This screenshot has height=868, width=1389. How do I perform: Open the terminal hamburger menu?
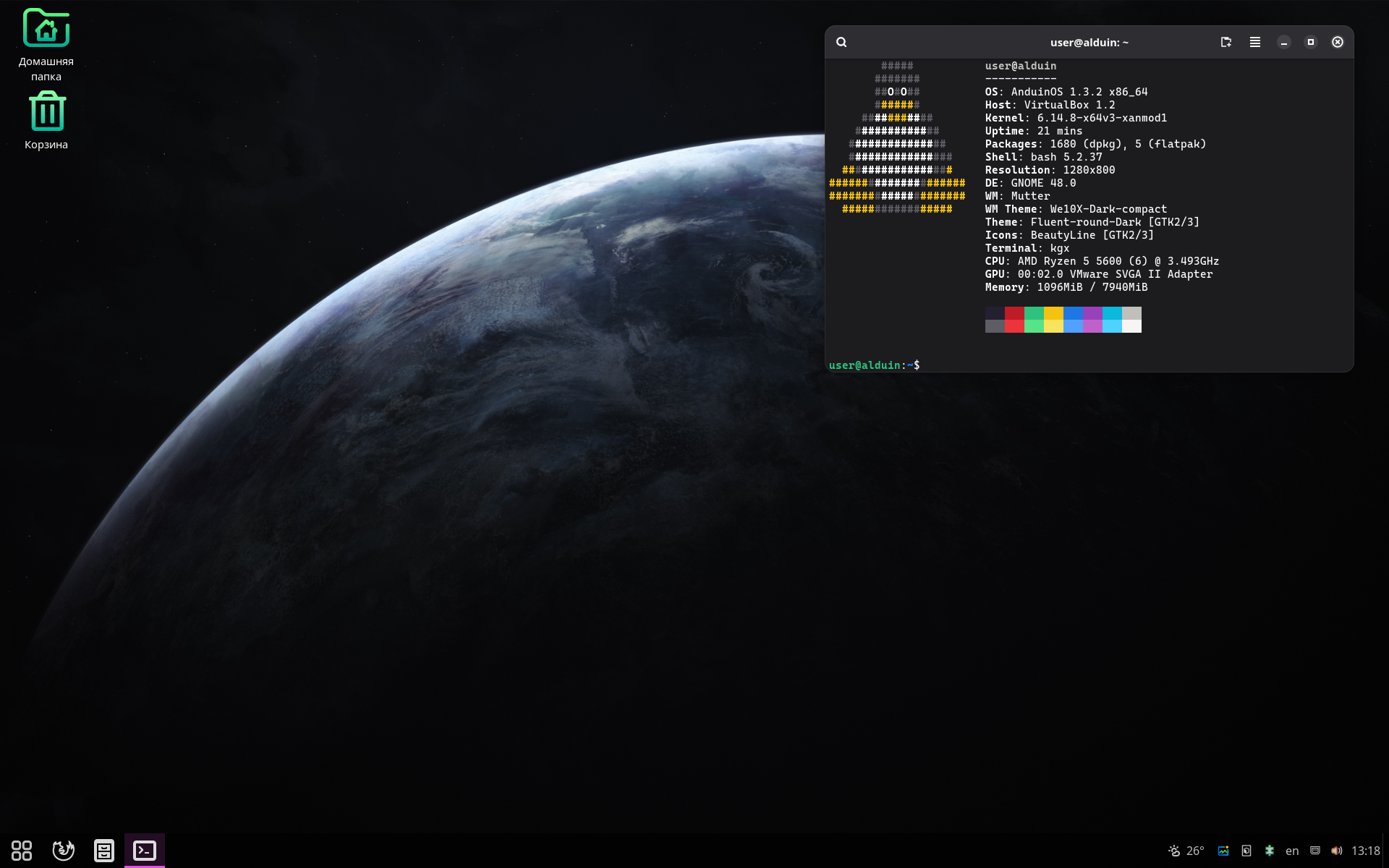tap(1255, 42)
